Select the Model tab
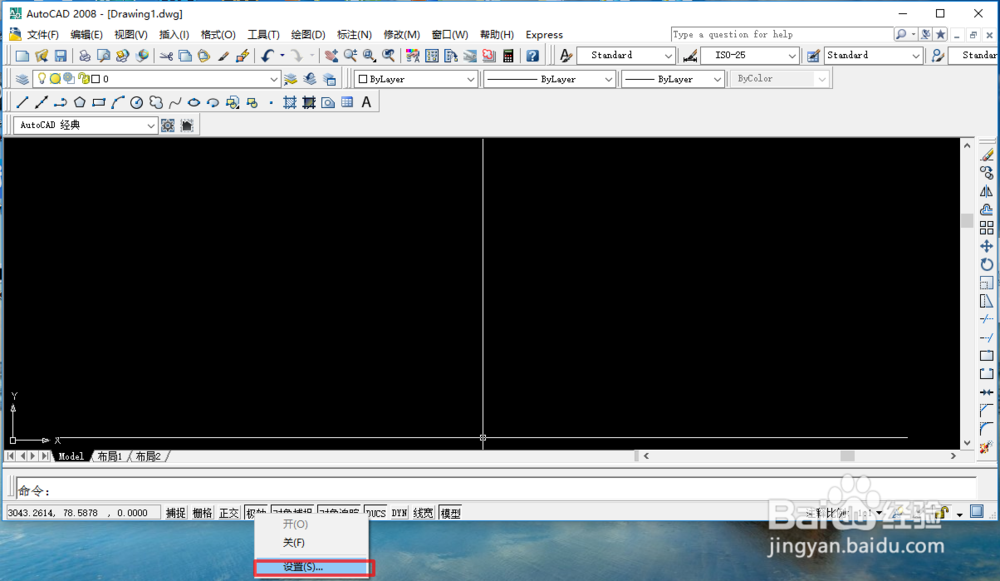 point(71,457)
